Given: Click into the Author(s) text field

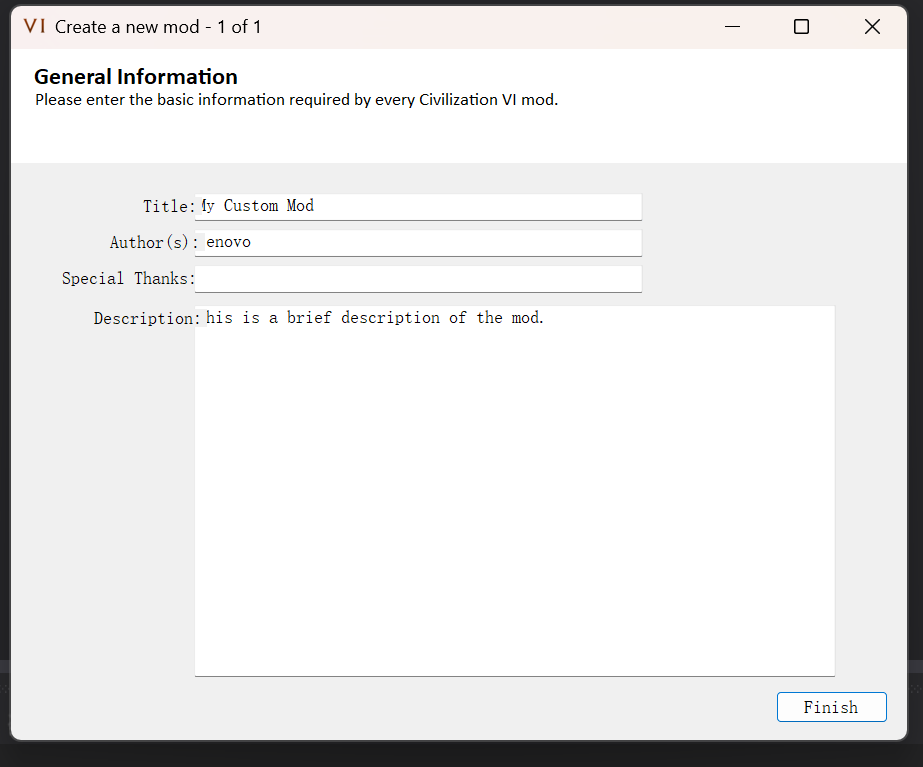Looking at the screenshot, I should [419, 243].
